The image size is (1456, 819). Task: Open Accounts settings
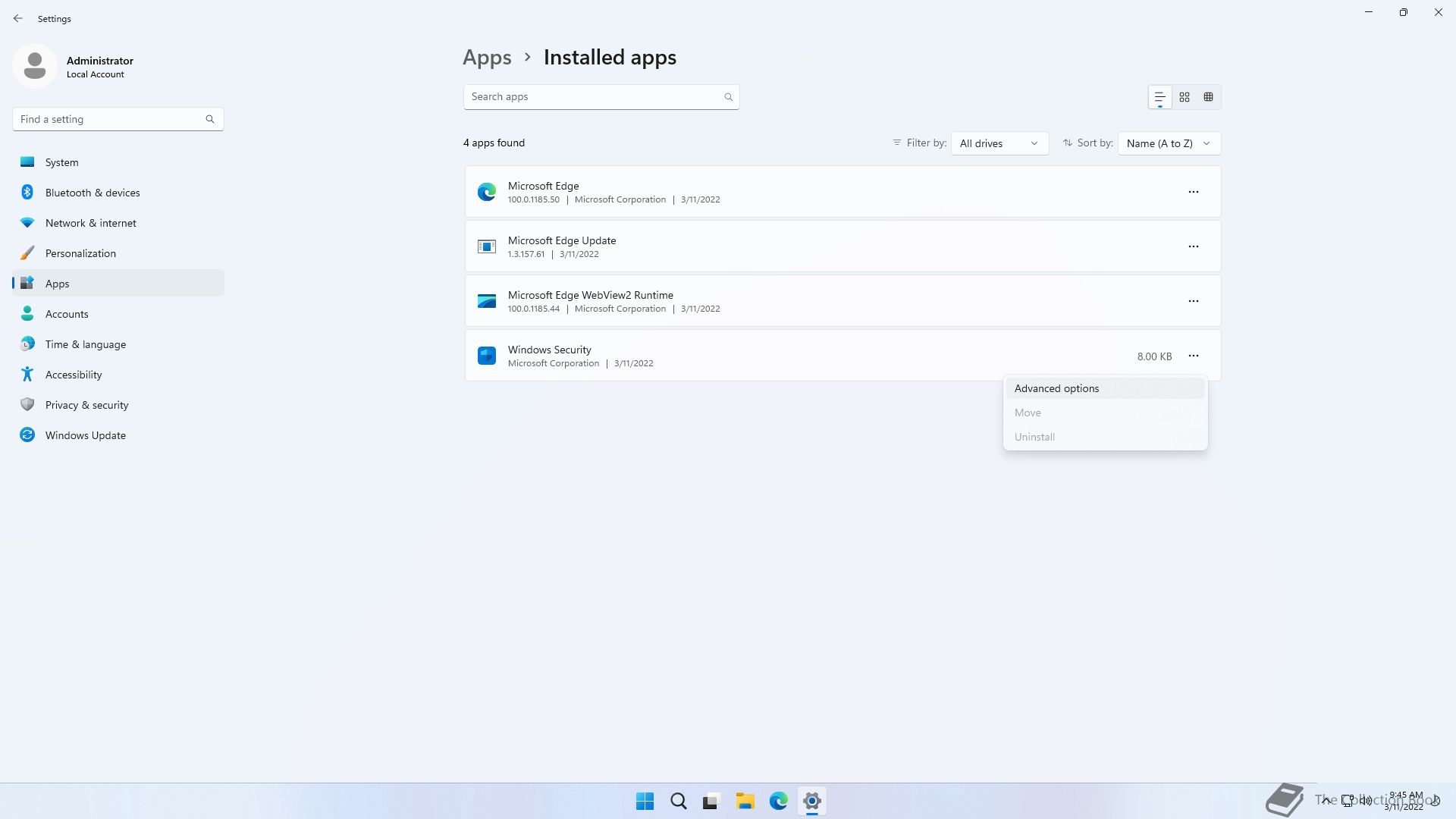(118, 314)
